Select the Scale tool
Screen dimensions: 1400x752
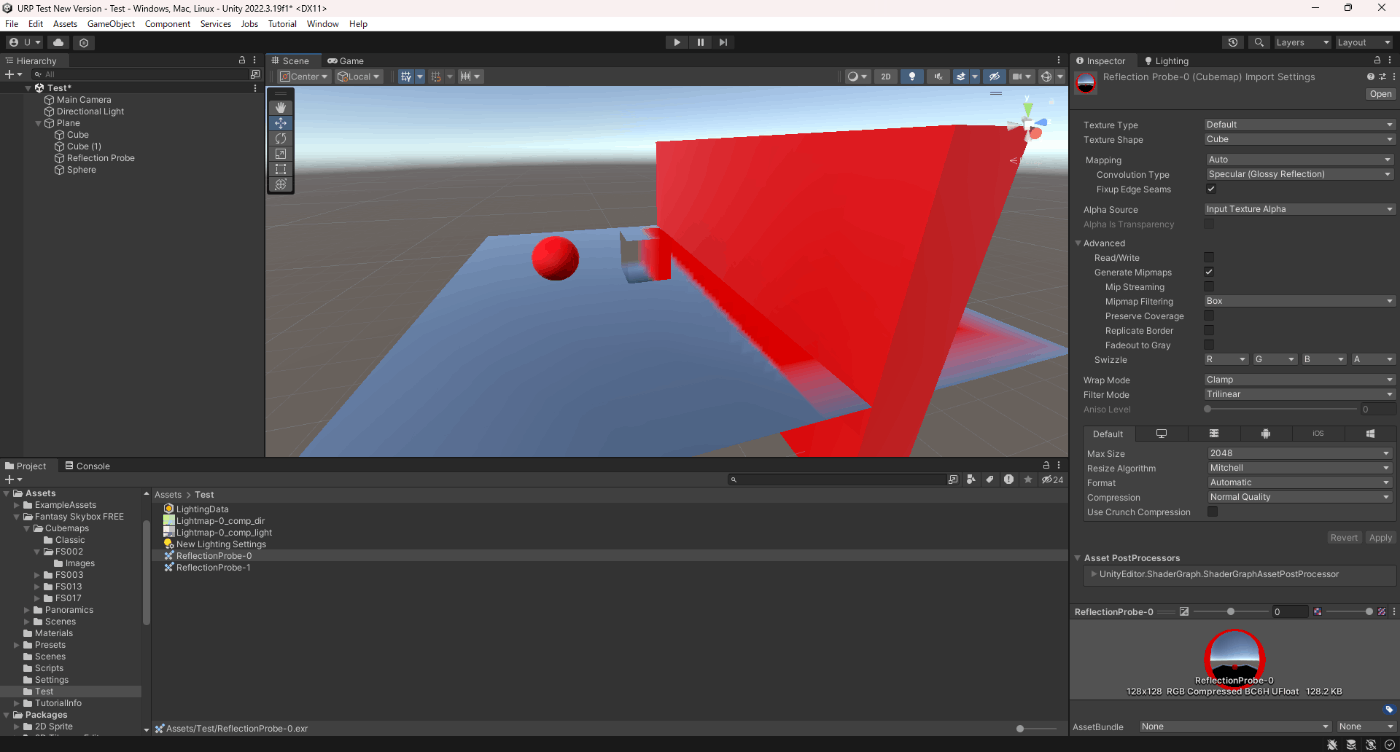(280, 154)
